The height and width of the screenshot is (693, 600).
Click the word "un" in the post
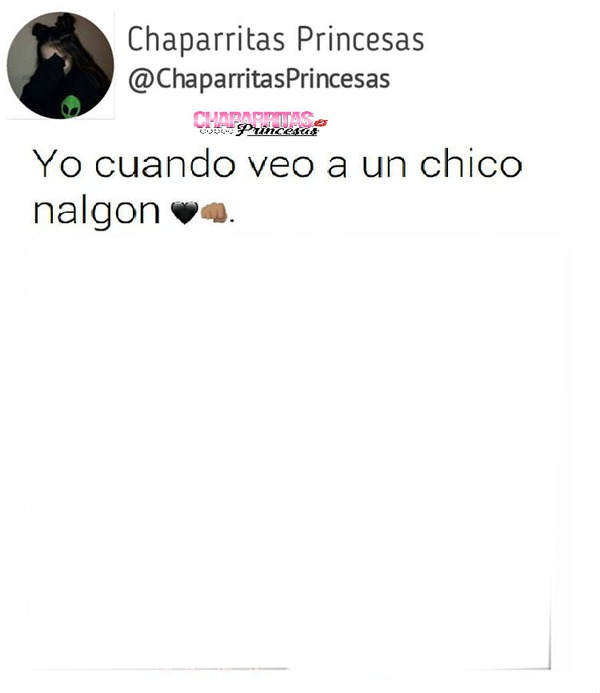tap(384, 167)
